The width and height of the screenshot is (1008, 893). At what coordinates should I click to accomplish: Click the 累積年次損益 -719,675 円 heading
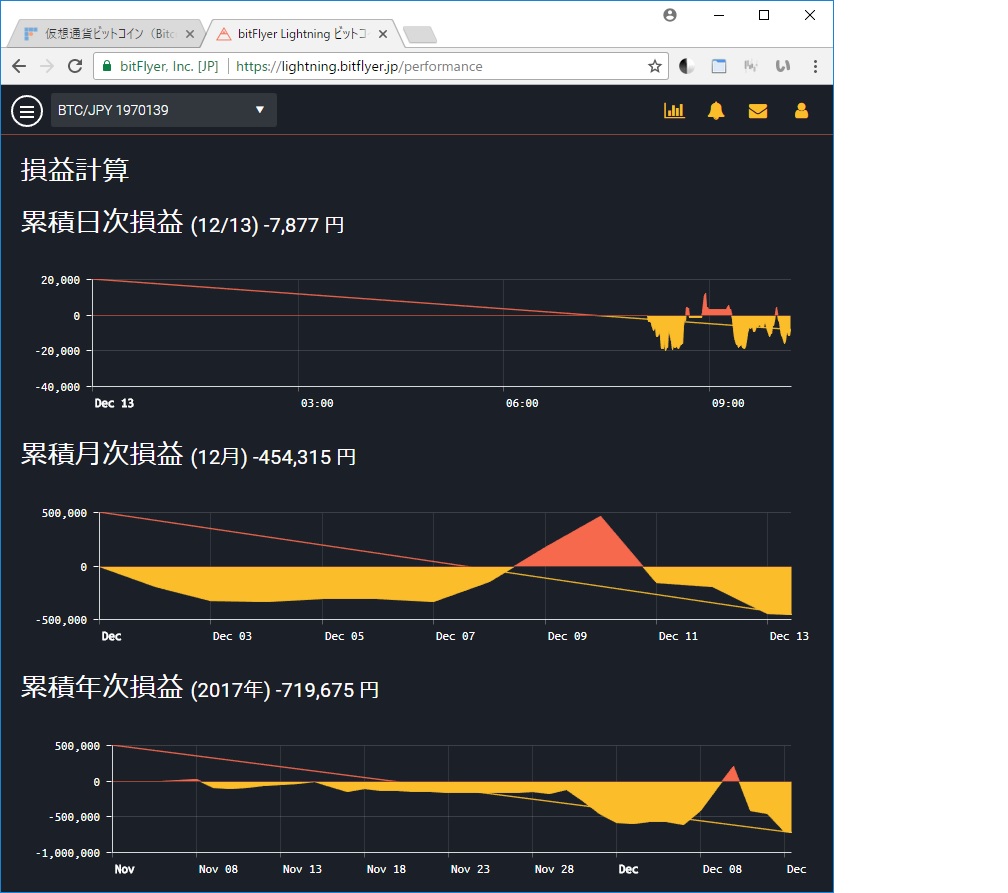point(200,687)
